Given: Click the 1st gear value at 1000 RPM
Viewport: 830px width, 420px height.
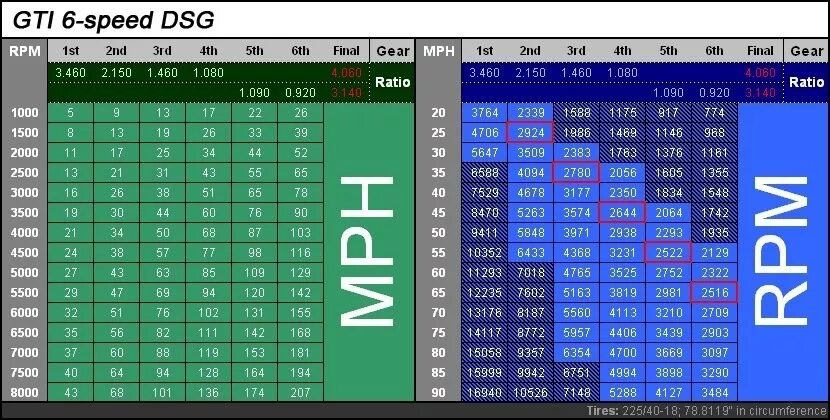Looking at the screenshot, I should point(70,113).
